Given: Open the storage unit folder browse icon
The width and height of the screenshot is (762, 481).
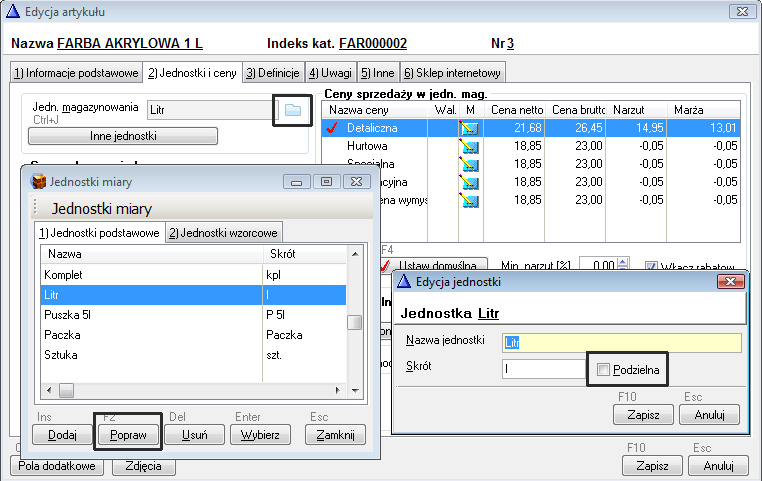Looking at the screenshot, I should (x=293, y=110).
